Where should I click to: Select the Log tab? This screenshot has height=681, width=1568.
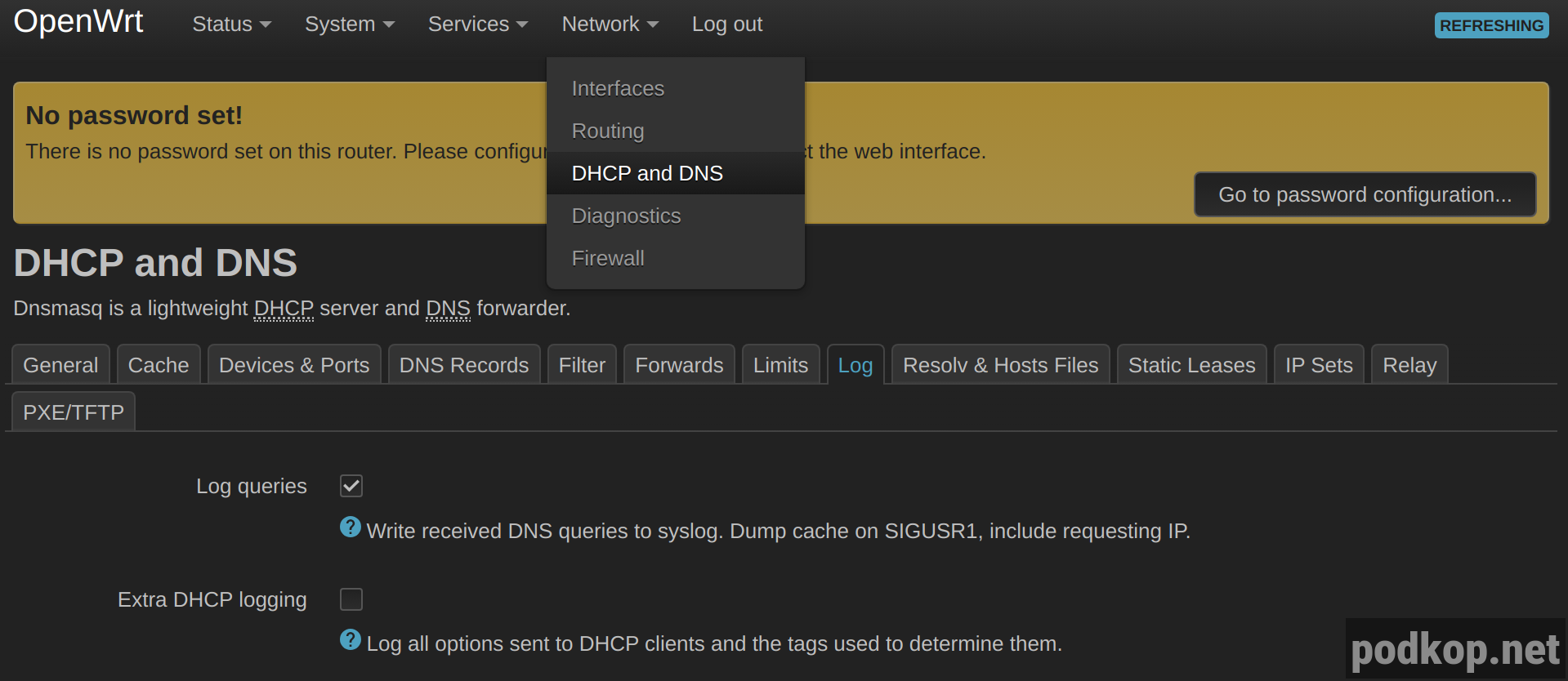[x=855, y=365]
